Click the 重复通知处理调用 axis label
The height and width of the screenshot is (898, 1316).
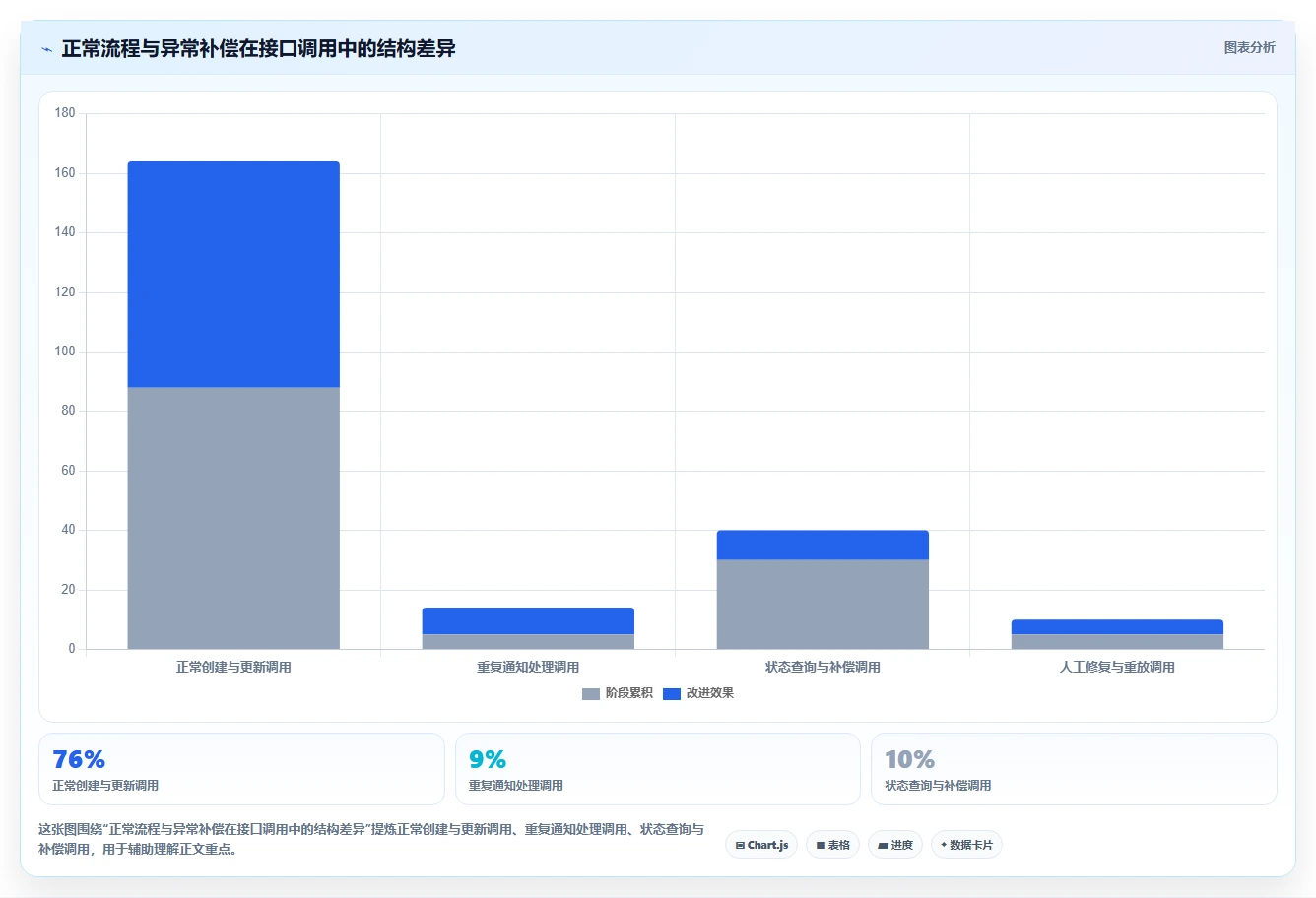point(528,668)
